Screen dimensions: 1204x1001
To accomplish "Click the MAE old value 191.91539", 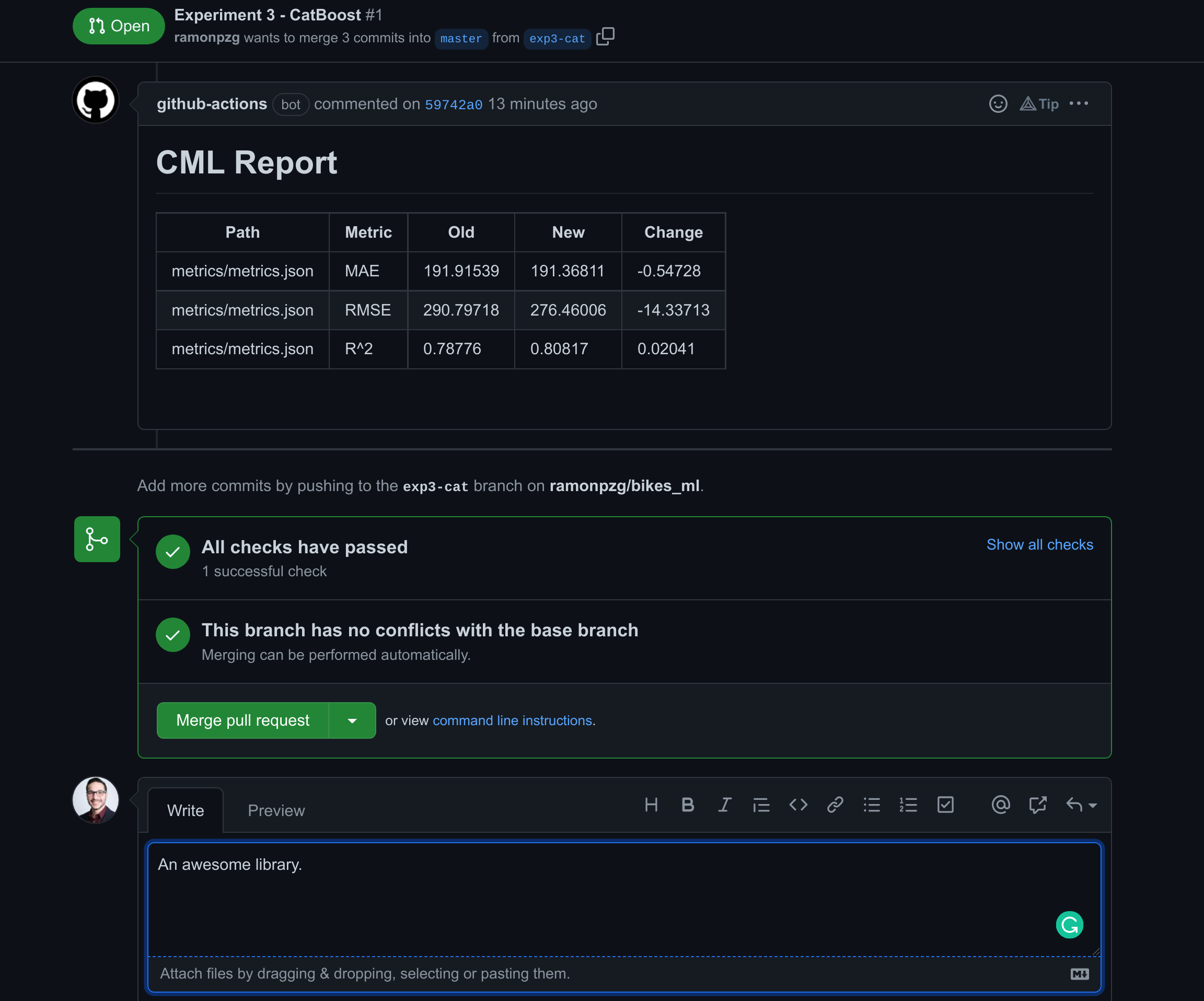I will pos(461,271).
